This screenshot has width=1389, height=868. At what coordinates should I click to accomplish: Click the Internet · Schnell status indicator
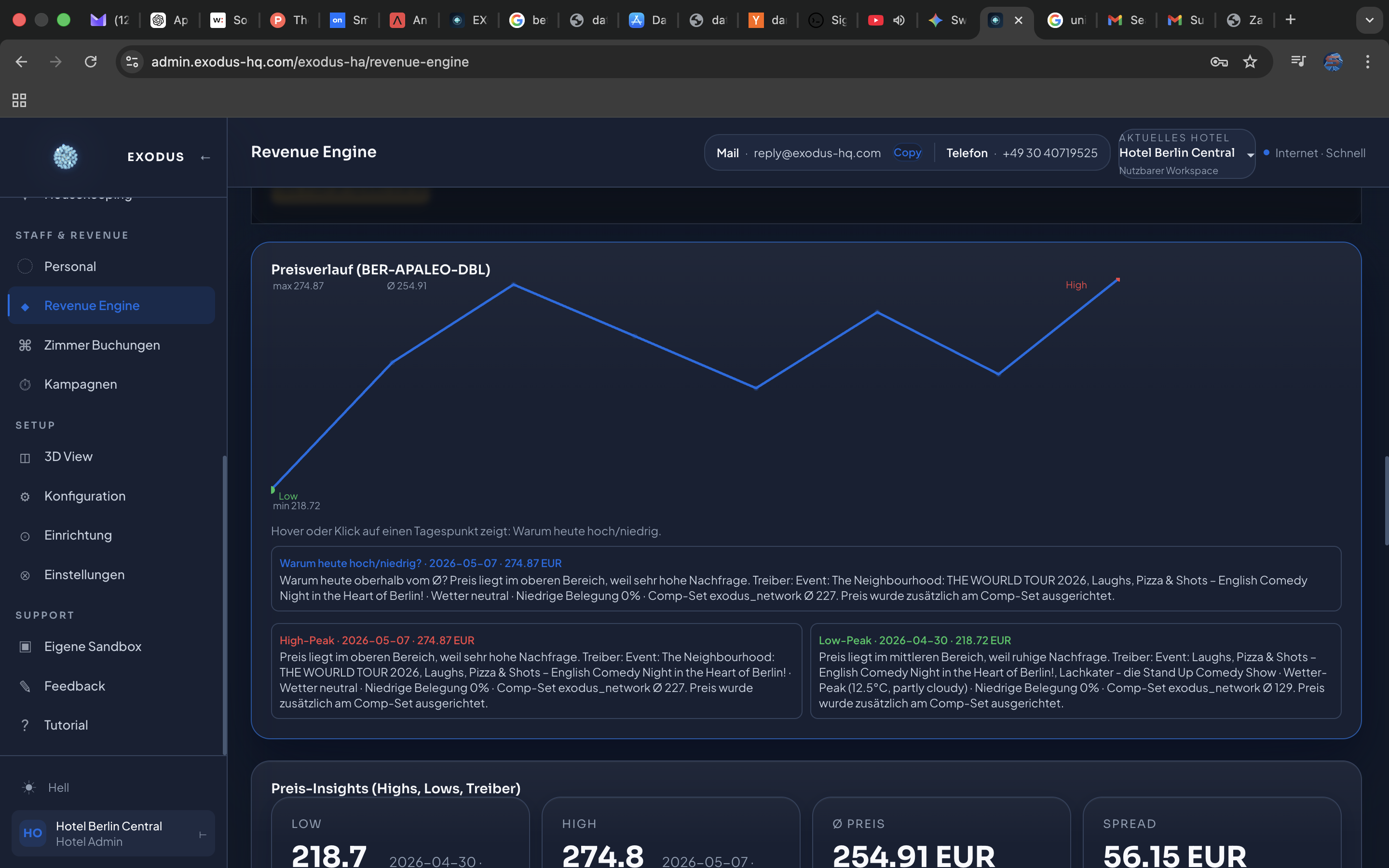(1314, 153)
